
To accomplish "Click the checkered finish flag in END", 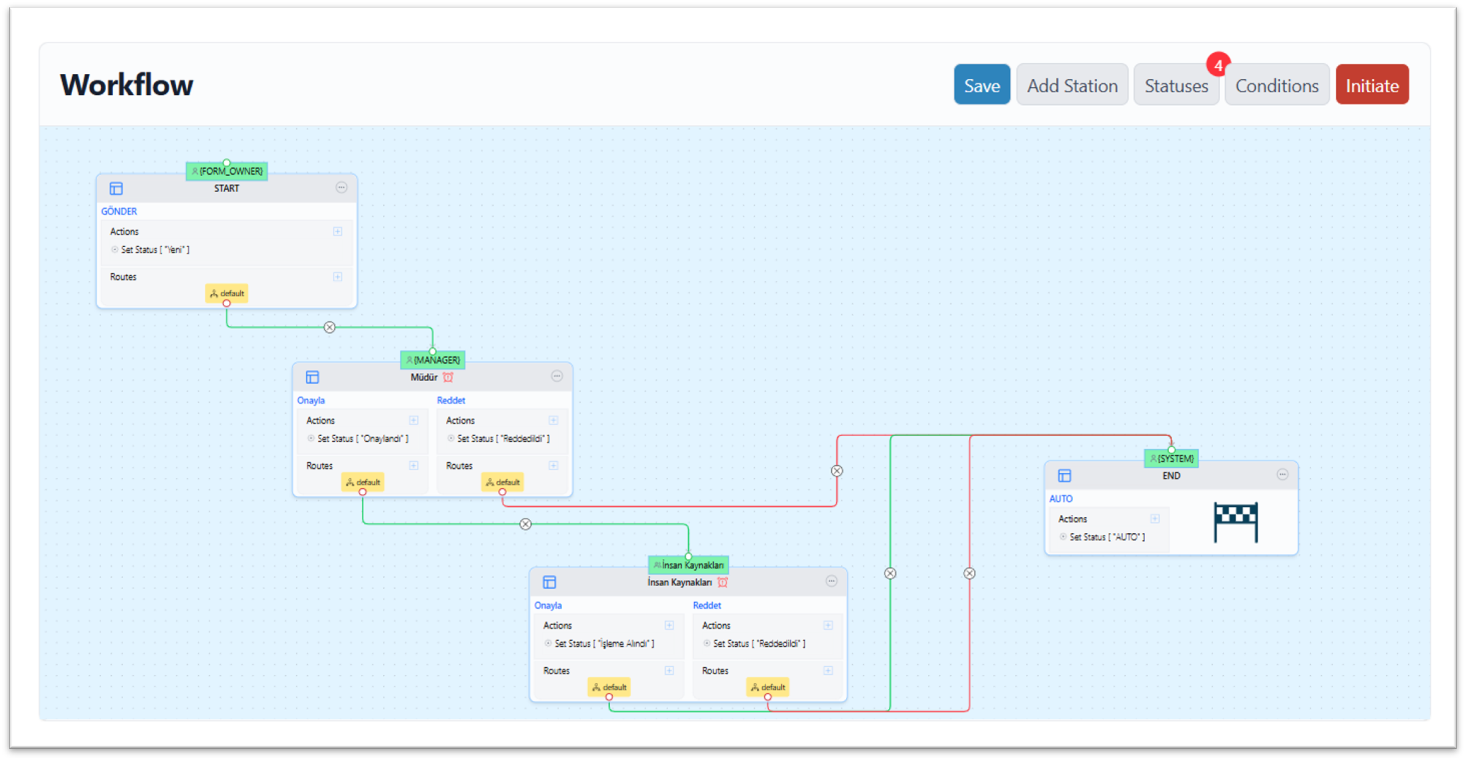I will pos(1235,523).
